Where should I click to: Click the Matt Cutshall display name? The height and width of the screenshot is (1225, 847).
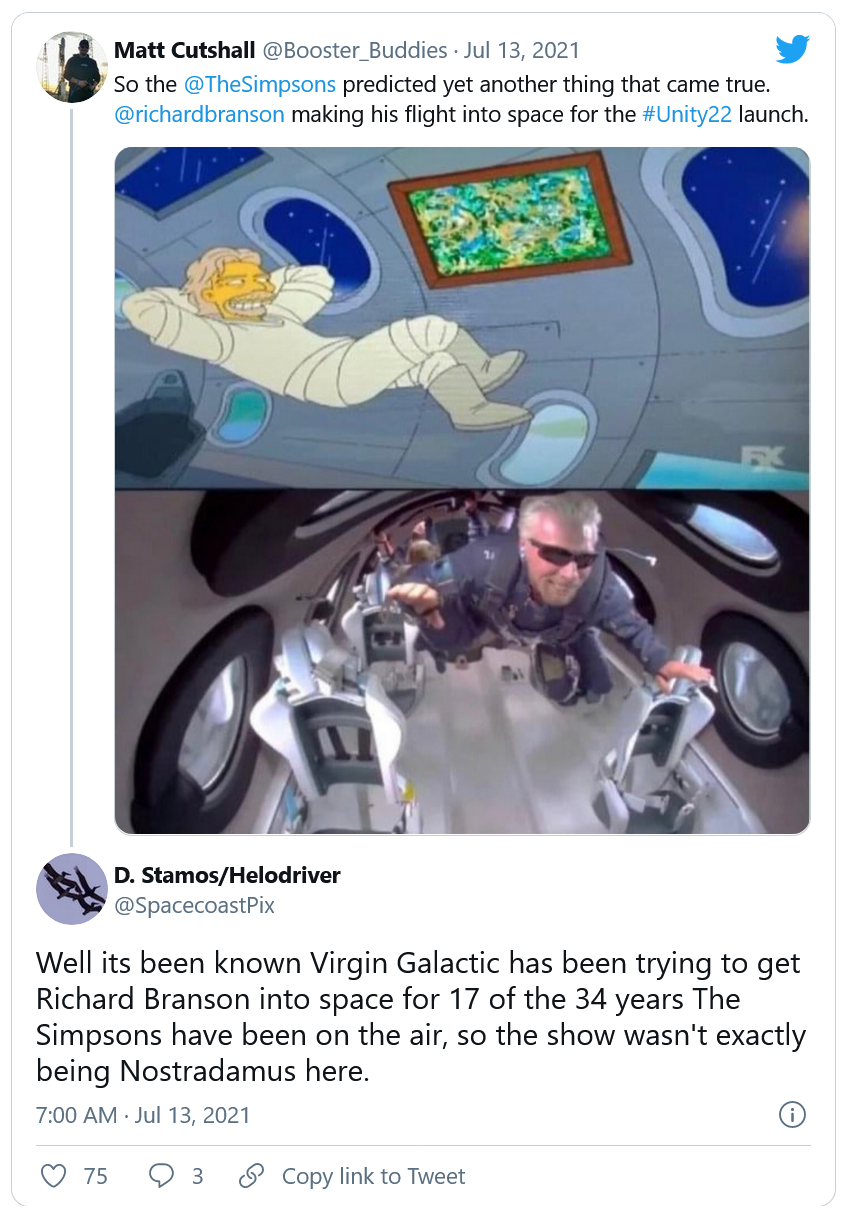point(186,50)
